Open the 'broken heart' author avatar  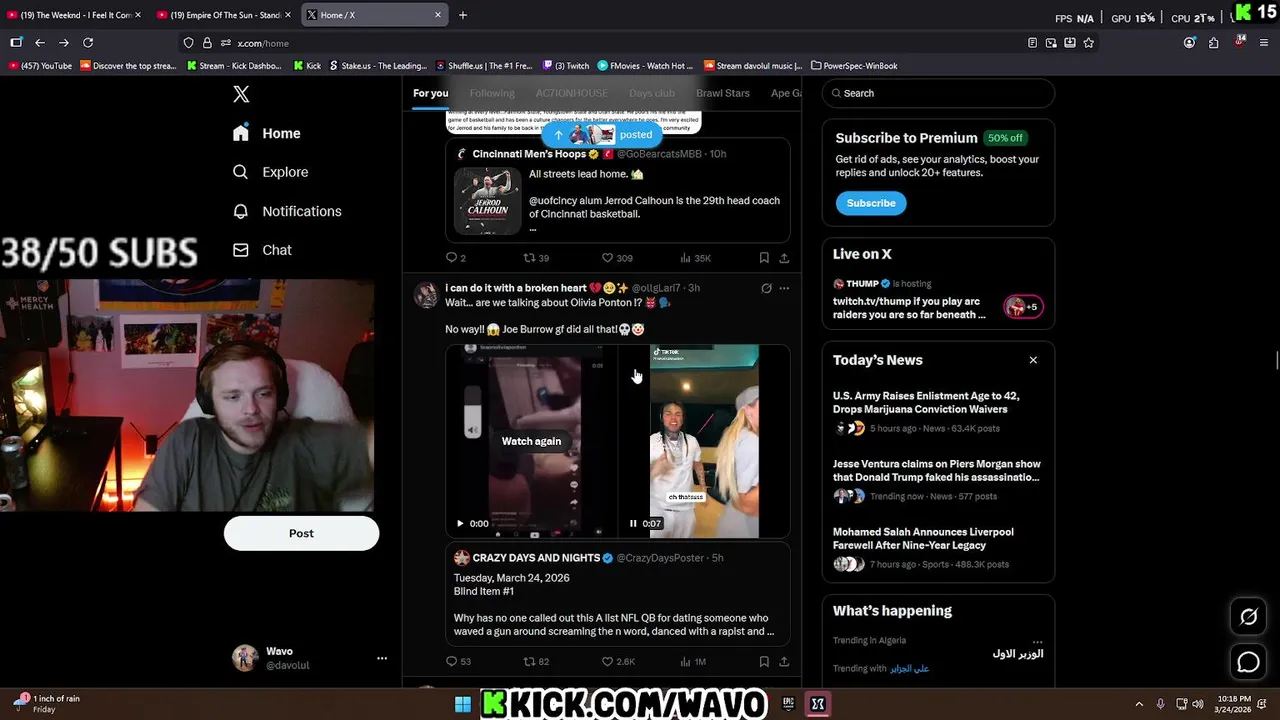click(x=426, y=294)
